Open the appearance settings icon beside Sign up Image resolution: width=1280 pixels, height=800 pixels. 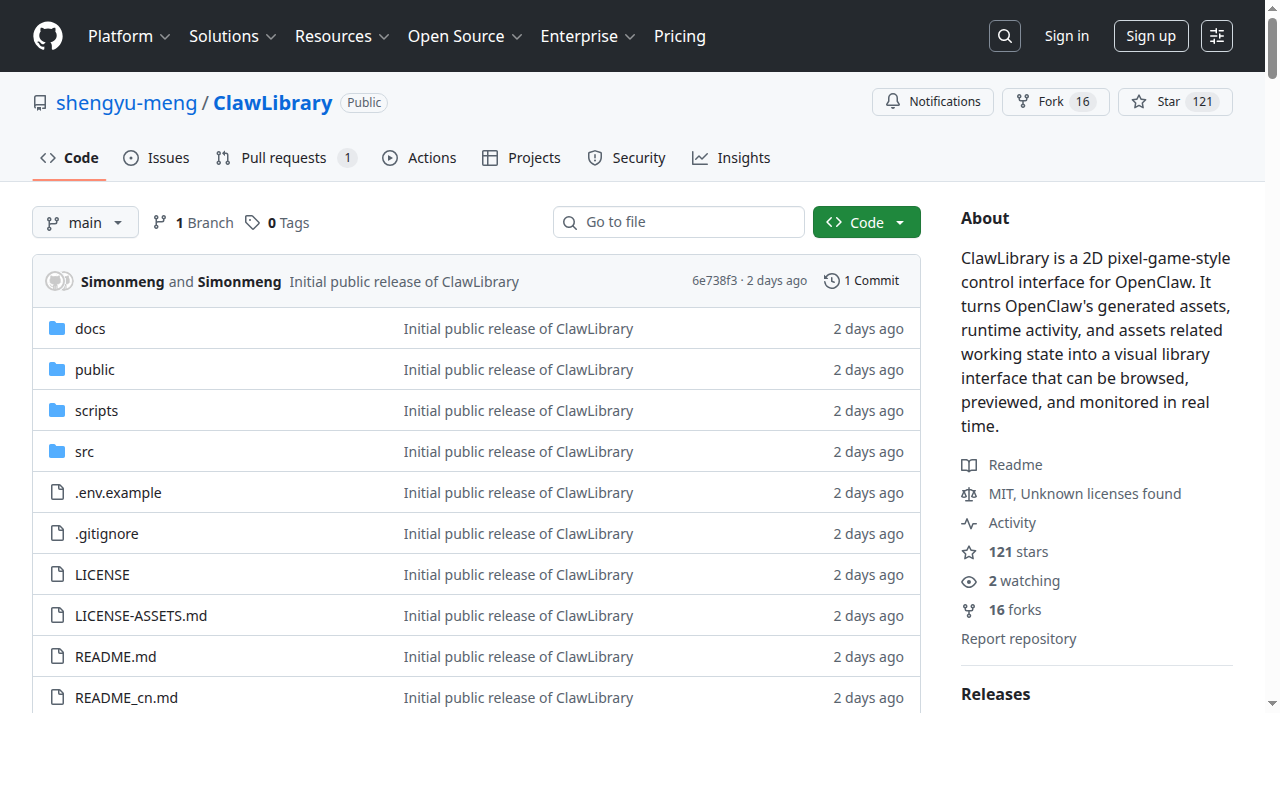(x=1217, y=36)
